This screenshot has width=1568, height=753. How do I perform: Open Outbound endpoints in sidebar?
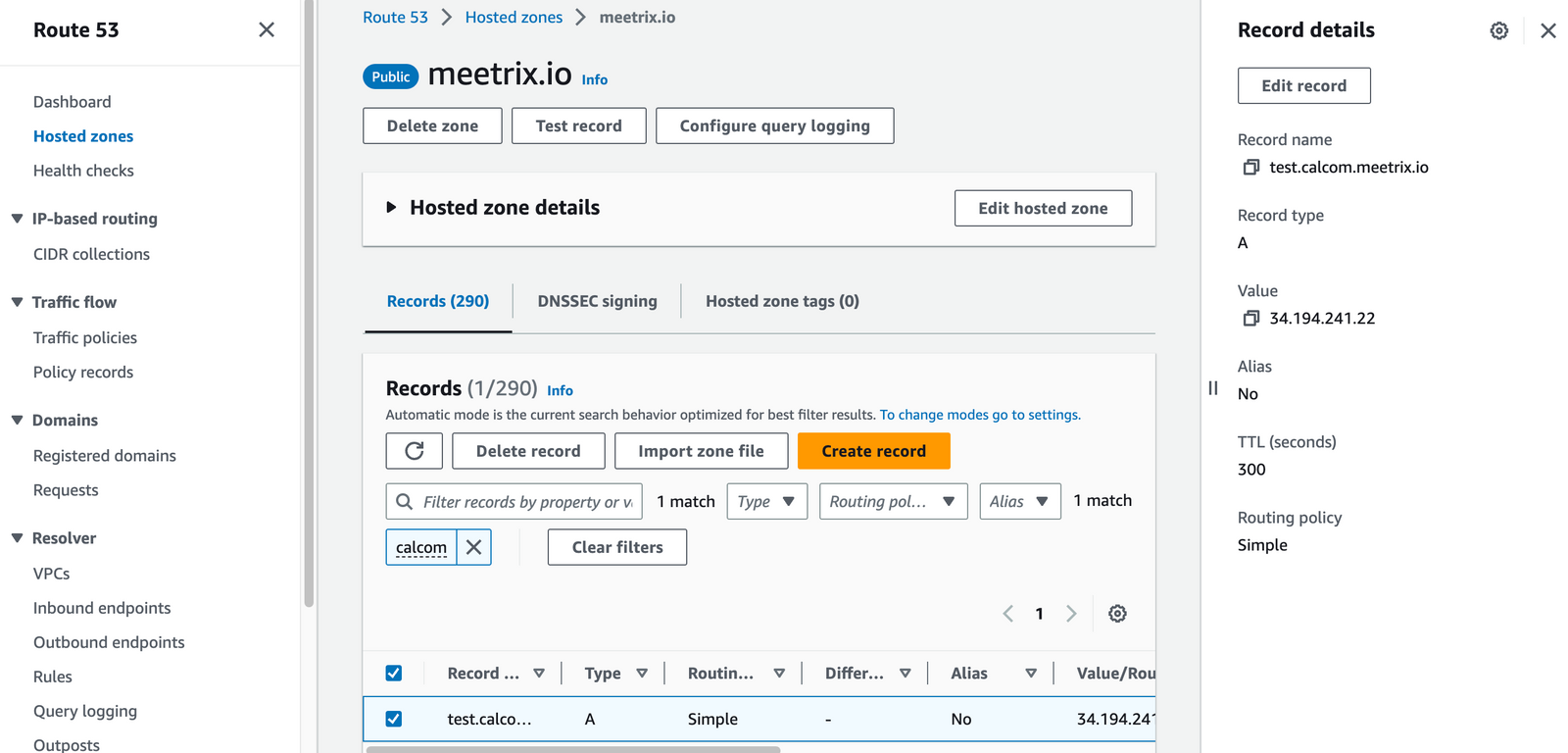(x=109, y=642)
